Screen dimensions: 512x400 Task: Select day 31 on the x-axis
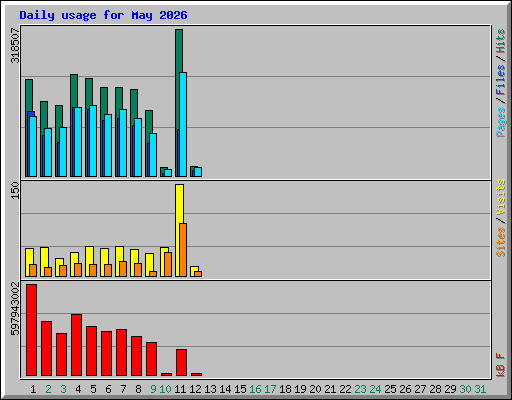pos(480,389)
